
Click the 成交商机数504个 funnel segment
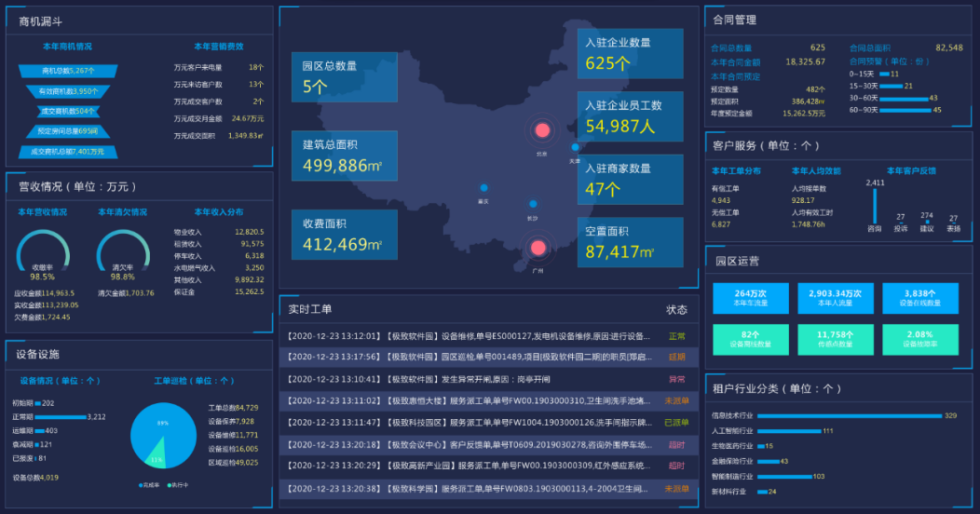[x=68, y=111]
